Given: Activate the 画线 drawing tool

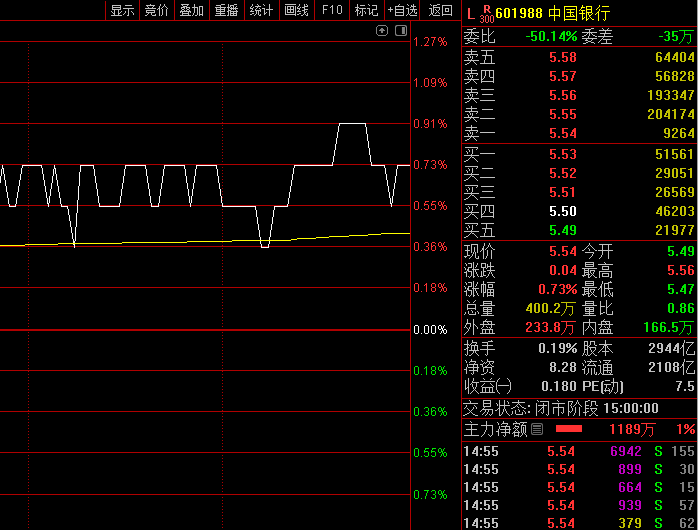Looking at the screenshot, I should click(x=296, y=10).
